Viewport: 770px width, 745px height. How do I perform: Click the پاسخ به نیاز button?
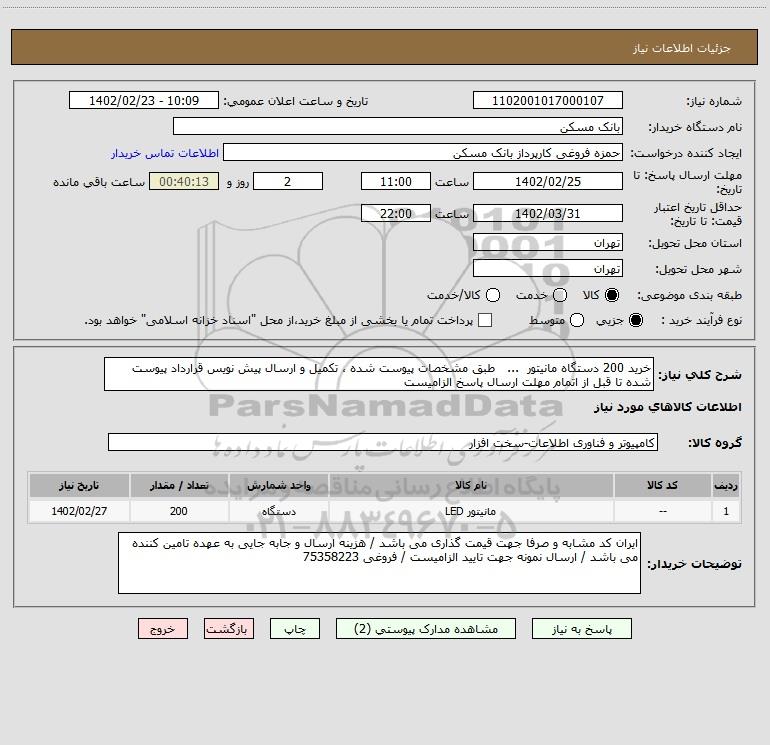(581, 629)
